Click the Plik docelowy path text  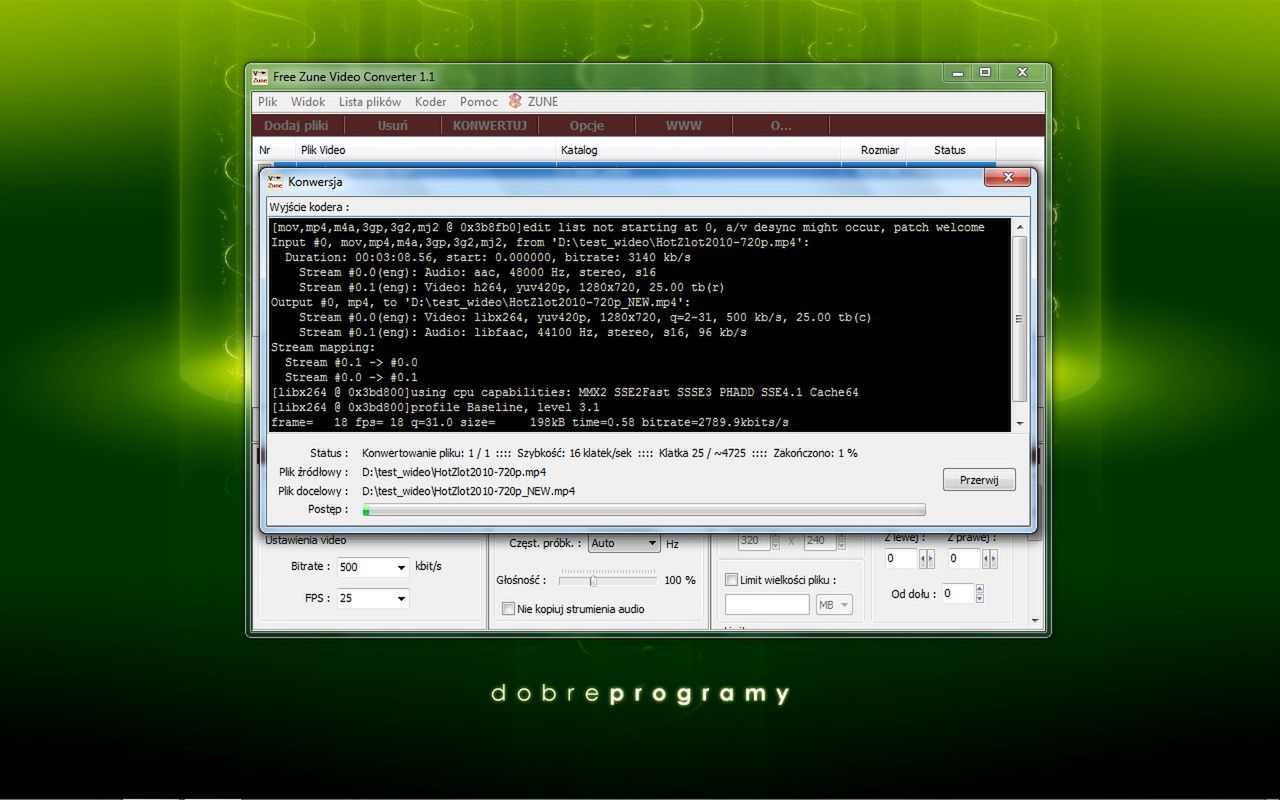468,491
